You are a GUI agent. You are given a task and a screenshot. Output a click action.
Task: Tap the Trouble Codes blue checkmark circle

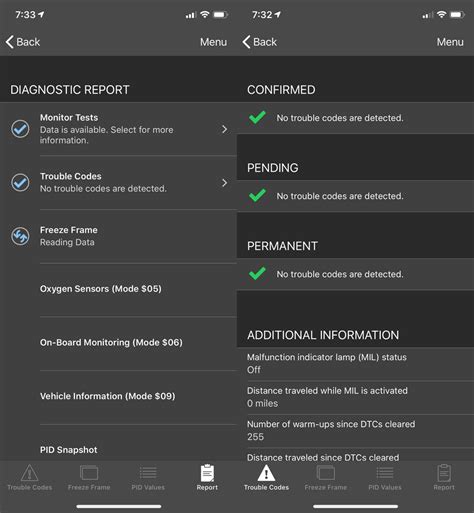tap(20, 183)
